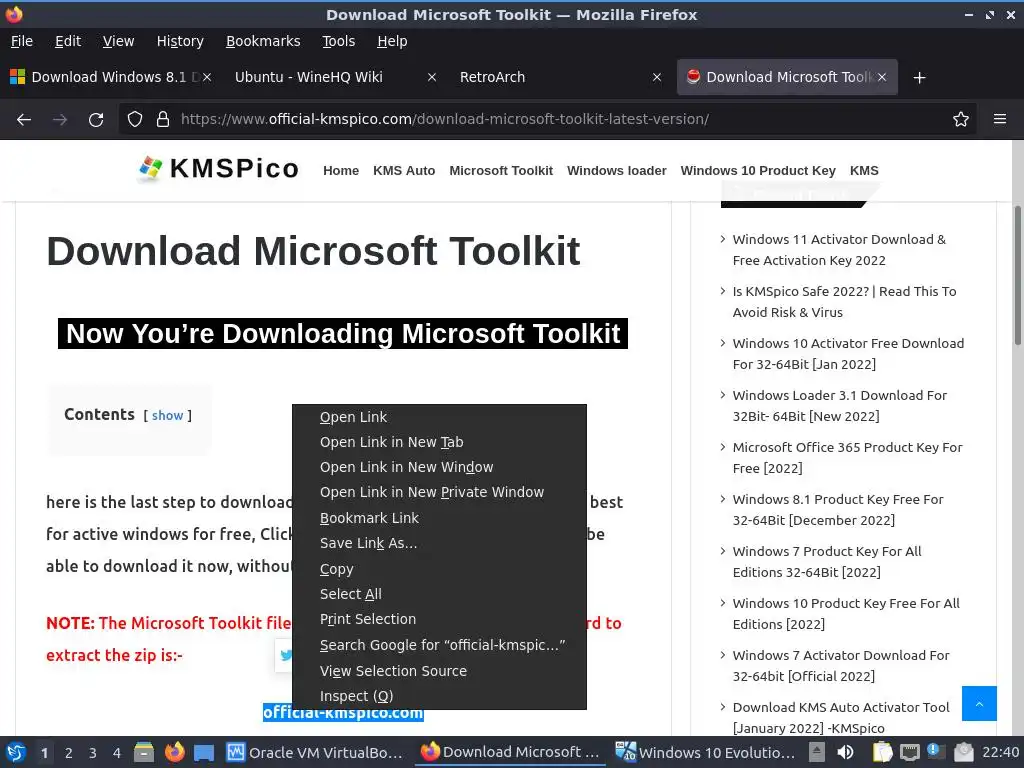
Task: Choose Open Link in New Tab
Action: click(x=439, y=442)
